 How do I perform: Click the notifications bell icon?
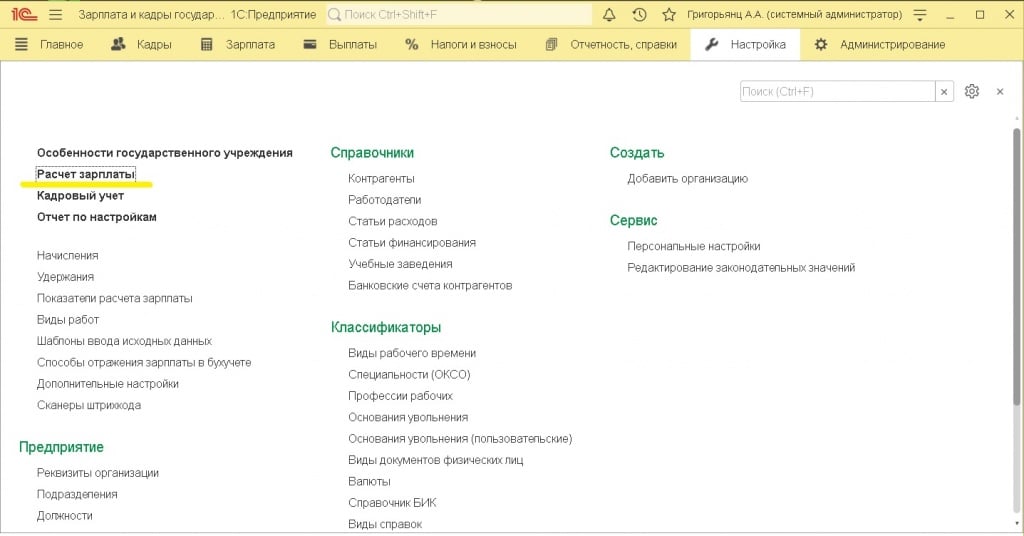point(609,15)
